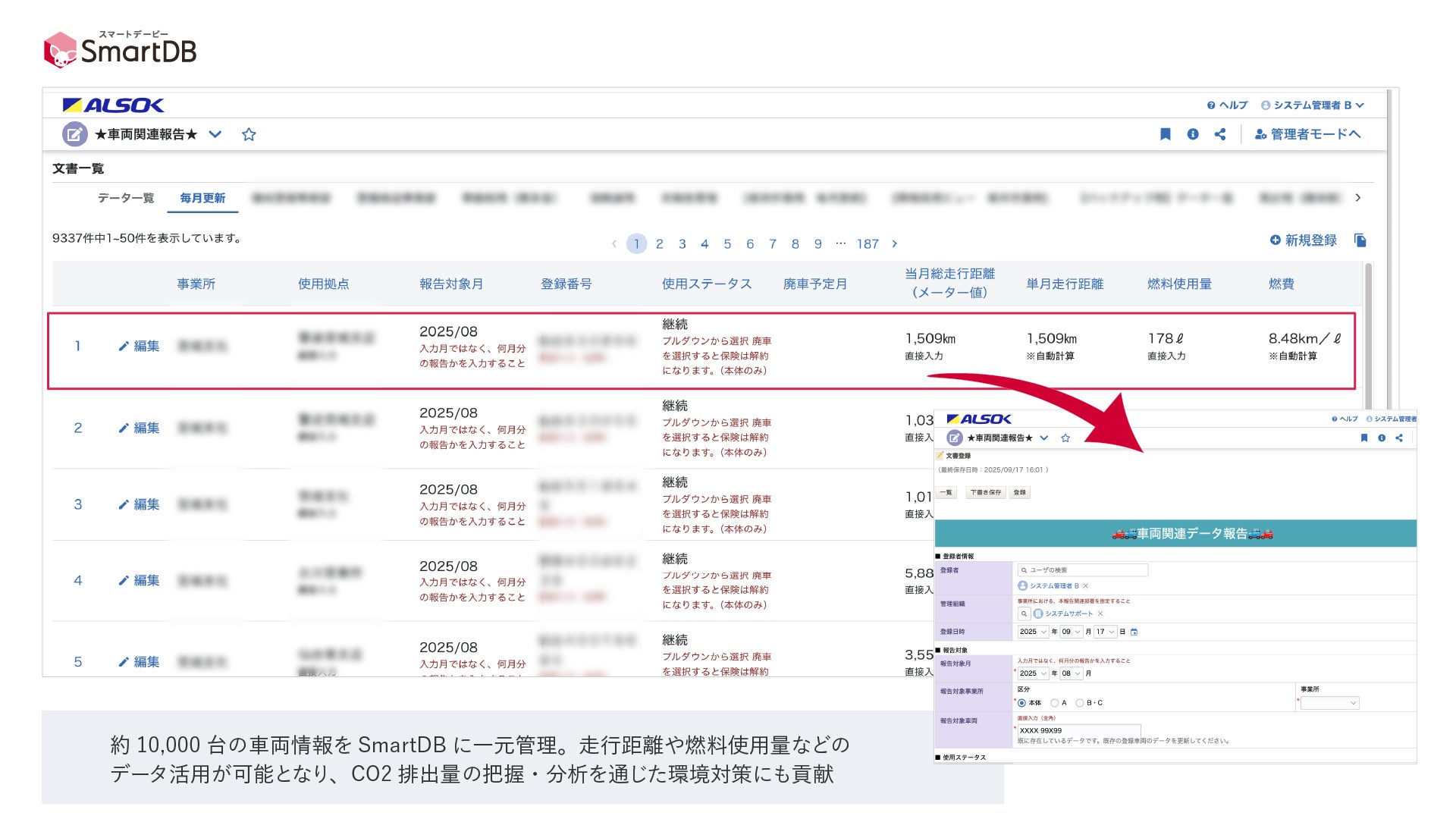Star the 車両関連報告 binder as favorite
The image size is (1456, 819).
click(249, 134)
